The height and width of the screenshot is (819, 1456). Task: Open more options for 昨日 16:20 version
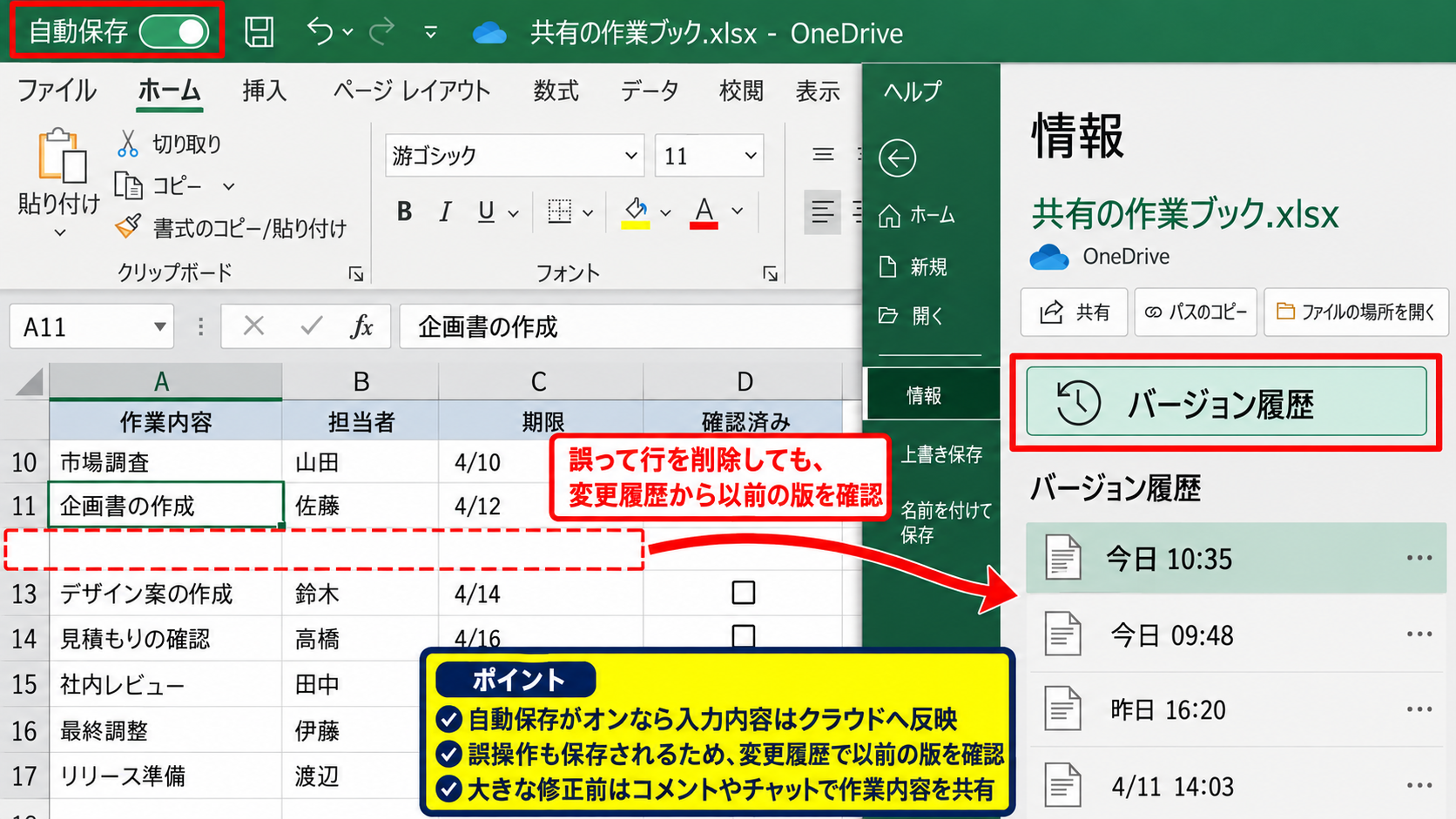coord(1419,709)
